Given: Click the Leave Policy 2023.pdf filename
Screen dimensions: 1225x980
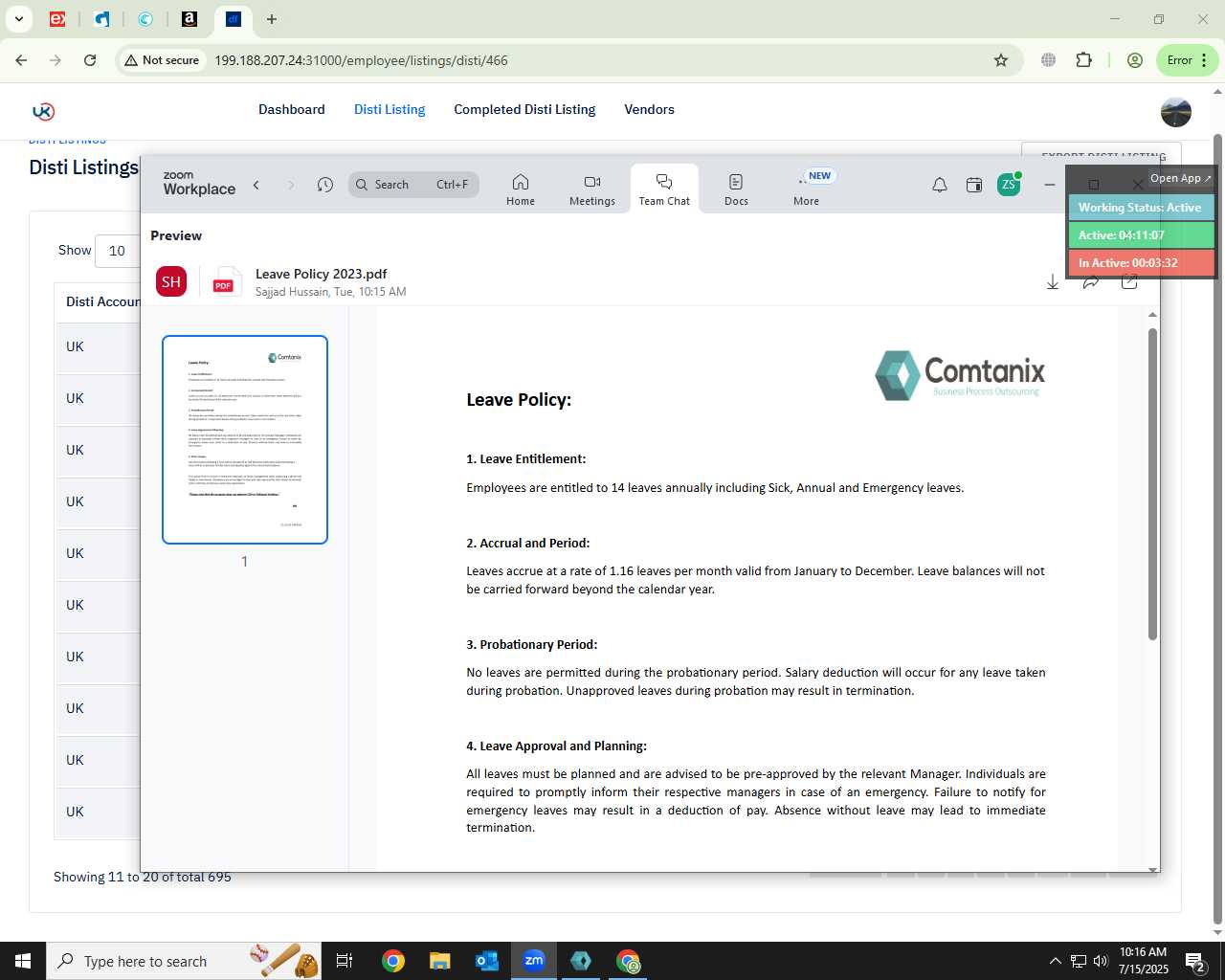Looking at the screenshot, I should click(322, 274).
